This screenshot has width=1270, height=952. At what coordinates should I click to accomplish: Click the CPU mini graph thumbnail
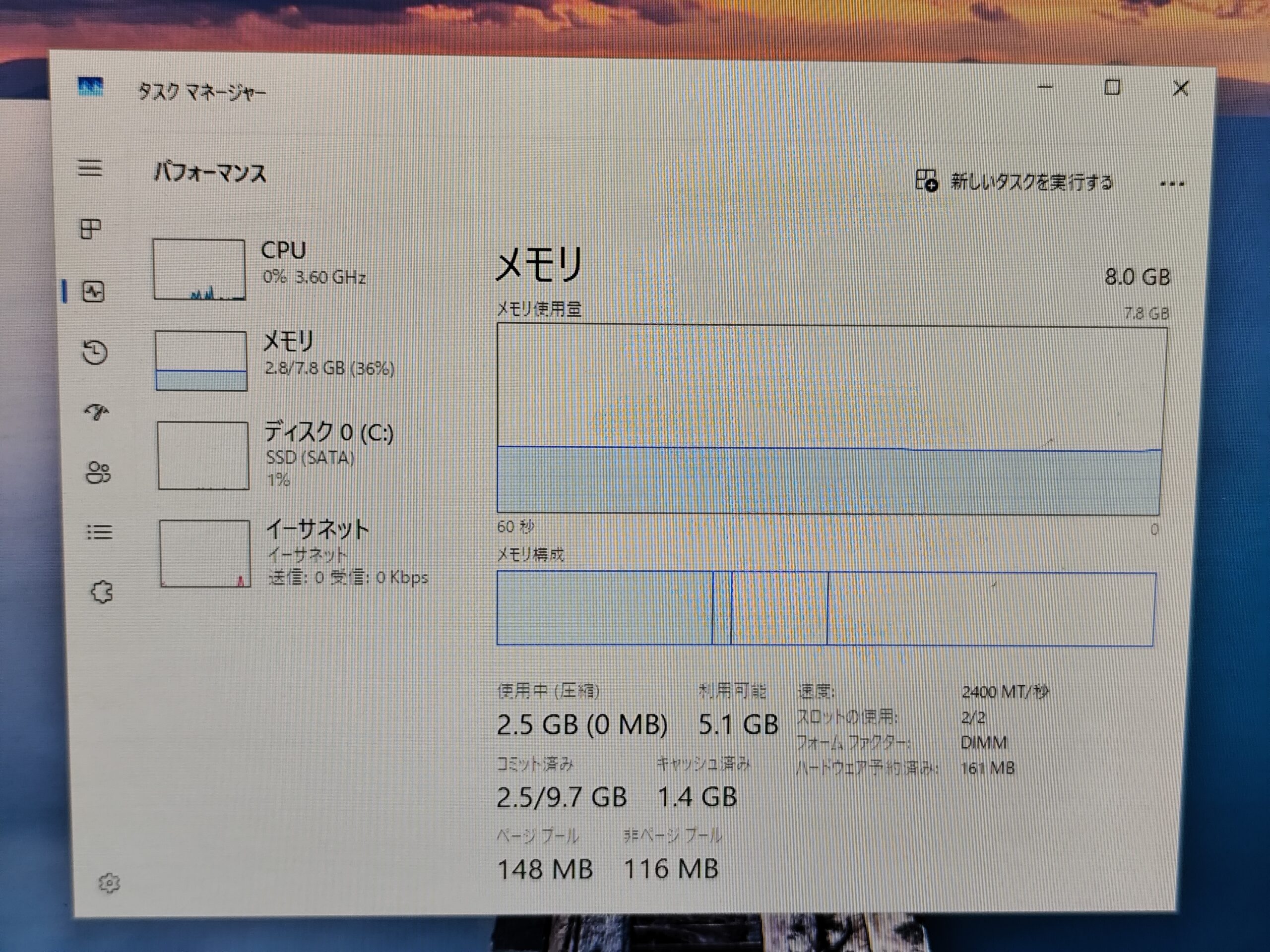pyautogui.click(x=199, y=269)
